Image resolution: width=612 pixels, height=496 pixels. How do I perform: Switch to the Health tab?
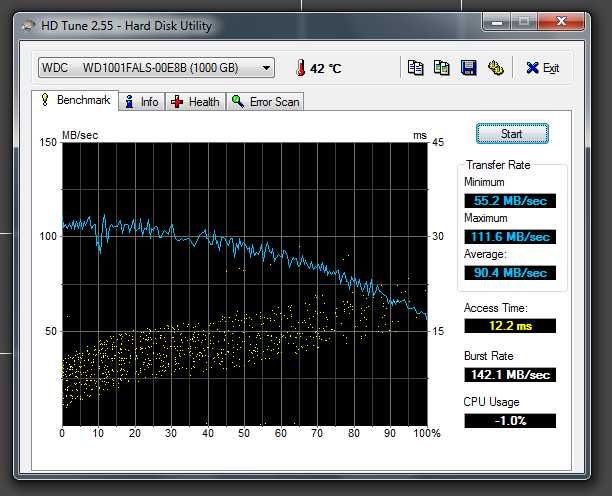pos(195,102)
